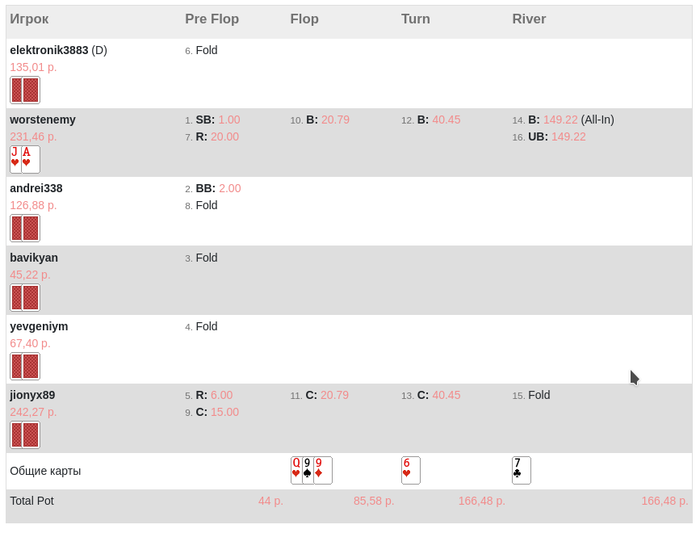Click andrei338's hidden hole cards
The height and width of the screenshot is (533, 700).
(x=25, y=228)
